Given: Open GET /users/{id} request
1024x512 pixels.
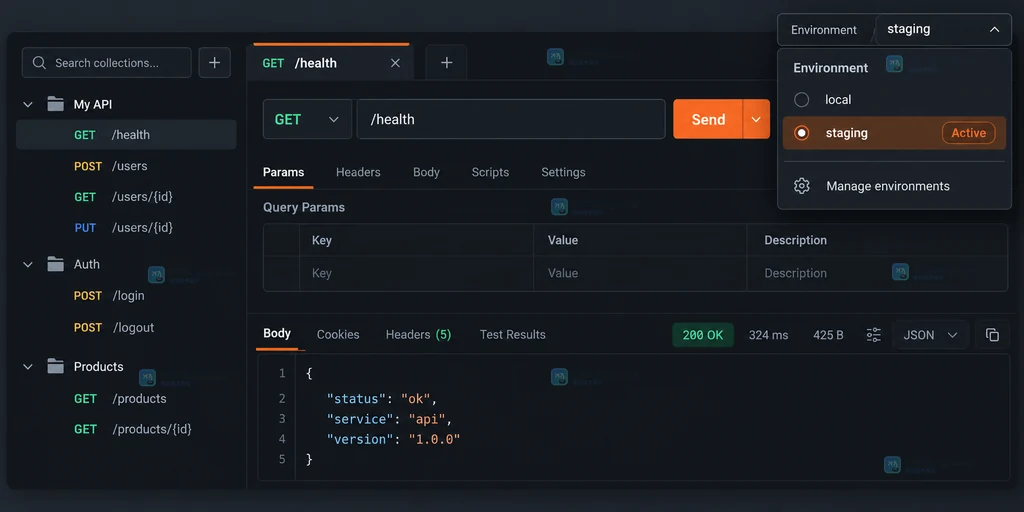Looking at the screenshot, I should click(126, 197).
